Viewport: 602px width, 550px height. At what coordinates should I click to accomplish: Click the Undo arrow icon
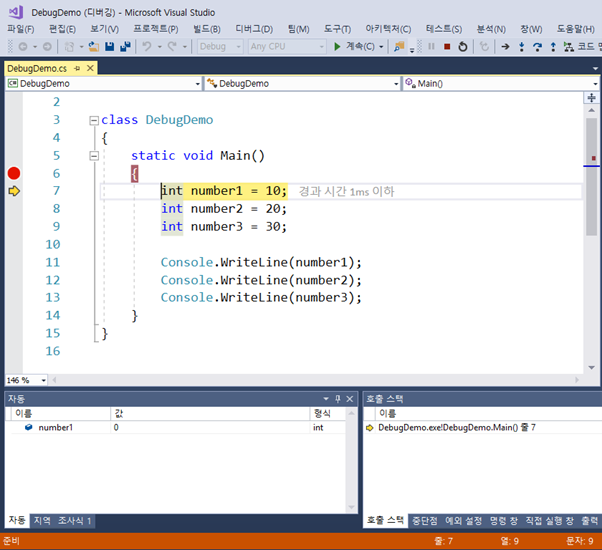[148, 47]
